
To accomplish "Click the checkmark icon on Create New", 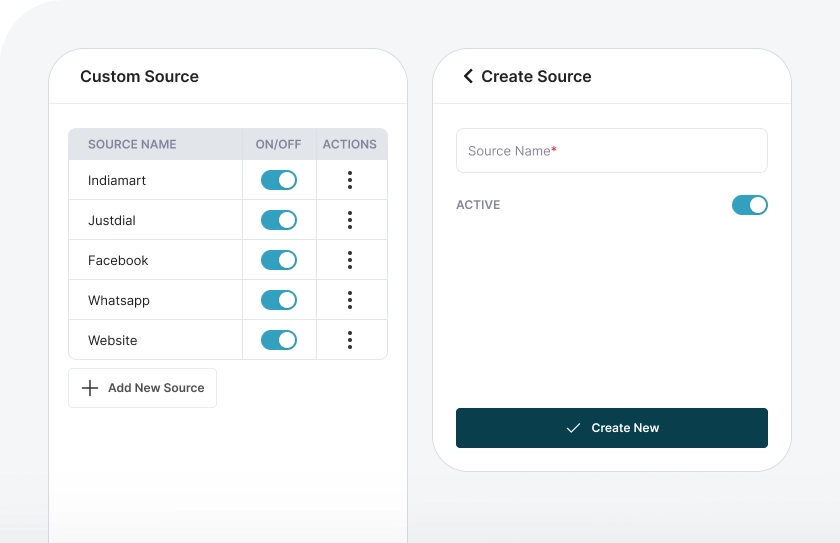I will [573, 428].
